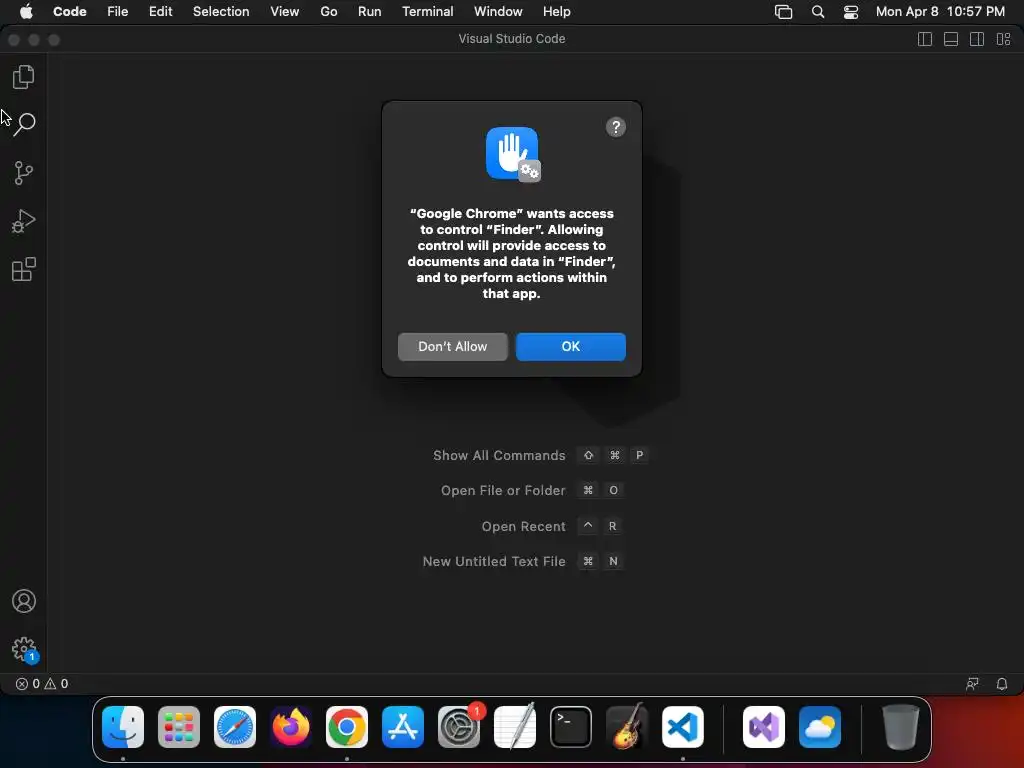This screenshot has width=1024, height=768.
Task: Open the Help menu
Action: [556, 12]
